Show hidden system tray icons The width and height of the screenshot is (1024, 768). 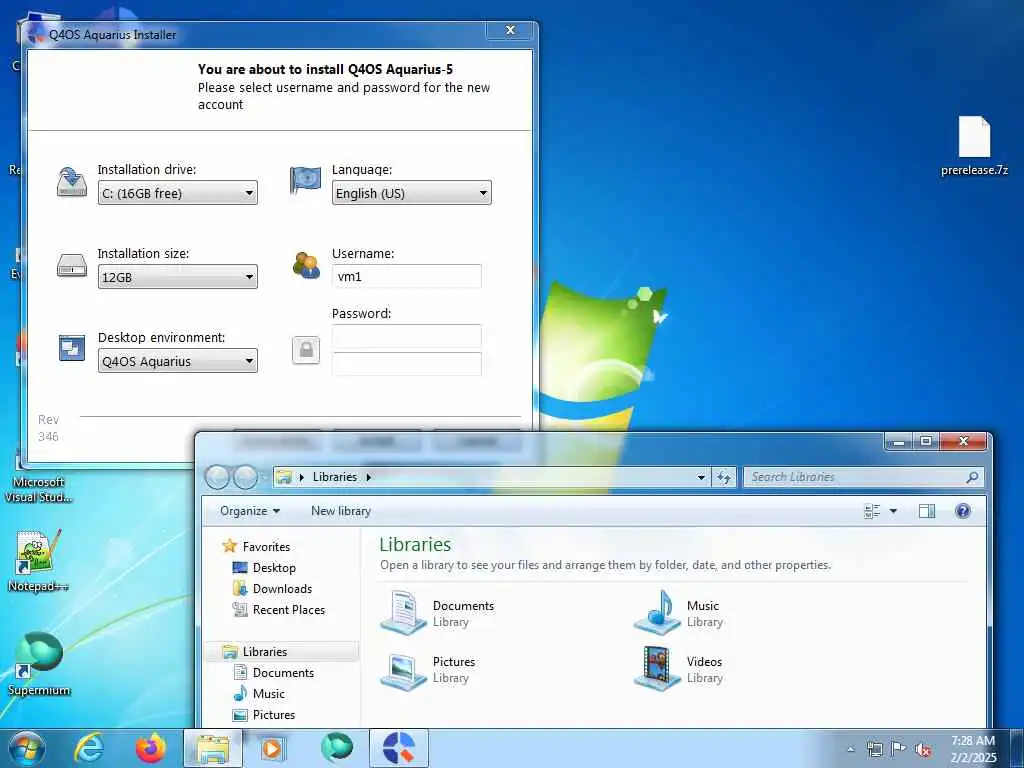click(850, 750)
